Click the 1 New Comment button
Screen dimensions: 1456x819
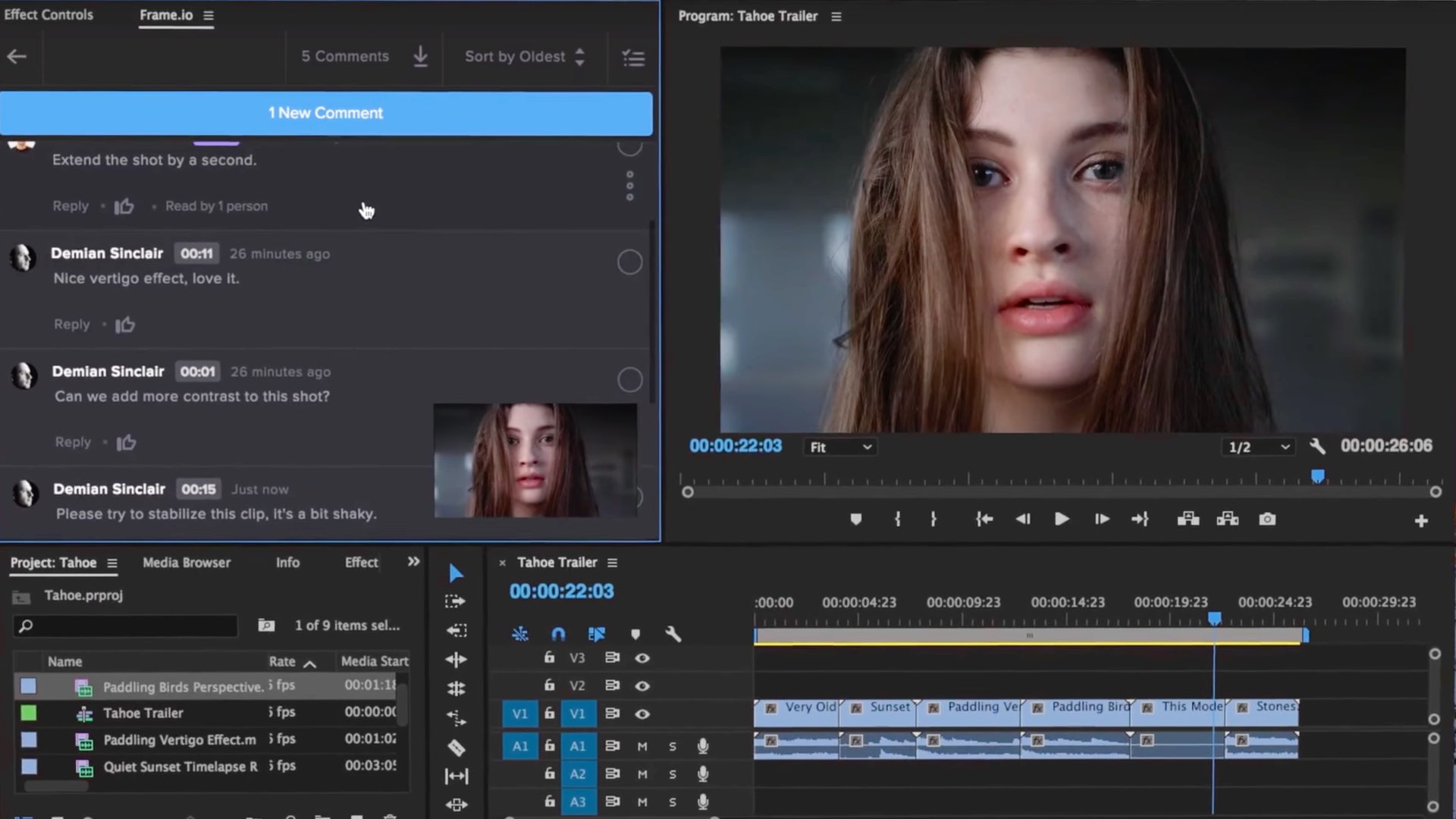pos(325,113)
